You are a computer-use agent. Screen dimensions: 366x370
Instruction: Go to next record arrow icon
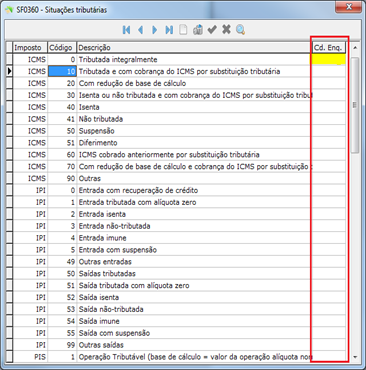point(154,30)
